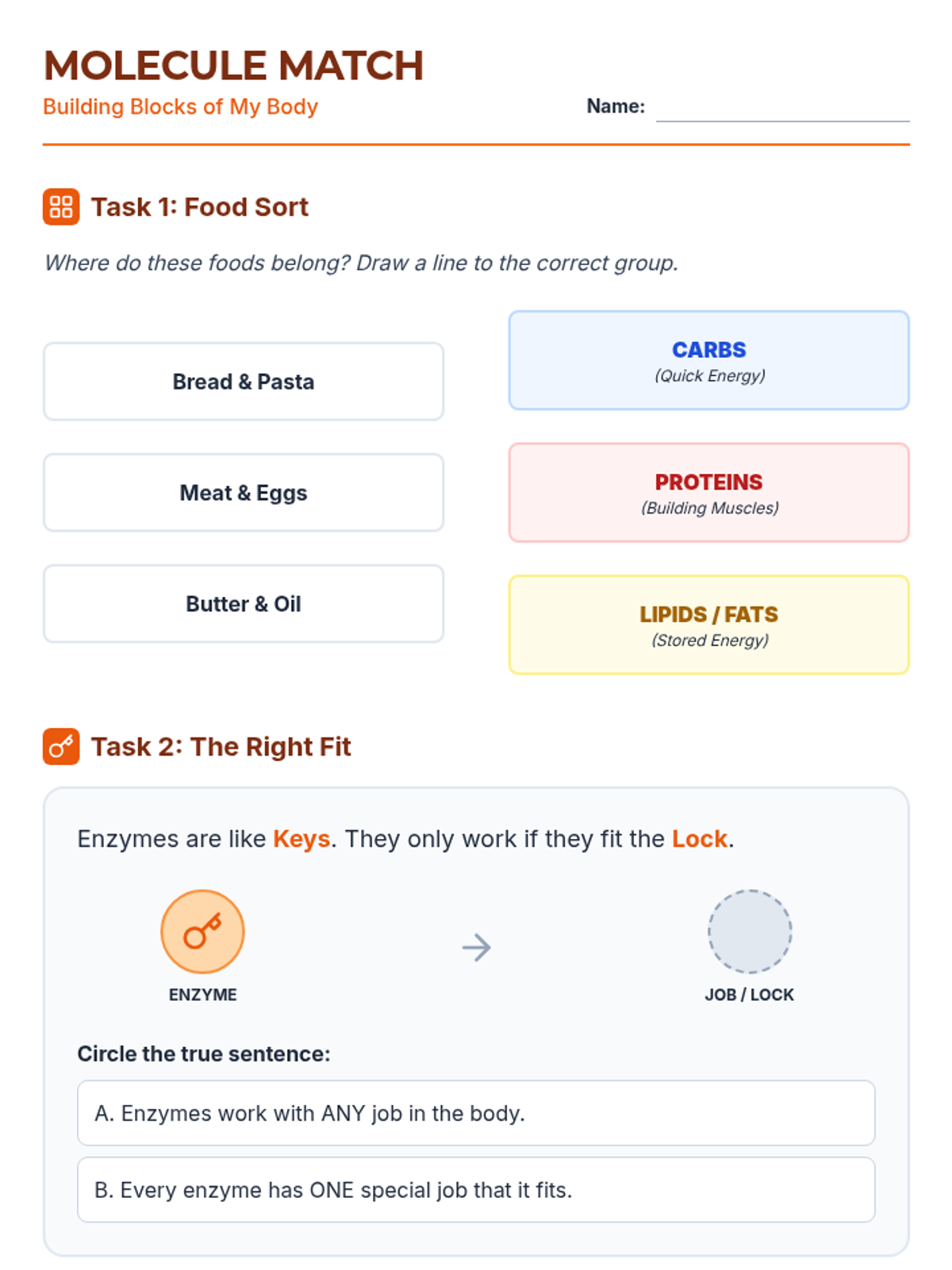Click the Task 2 key icon
The image size is (952, 1270).
tap(61, 747)
